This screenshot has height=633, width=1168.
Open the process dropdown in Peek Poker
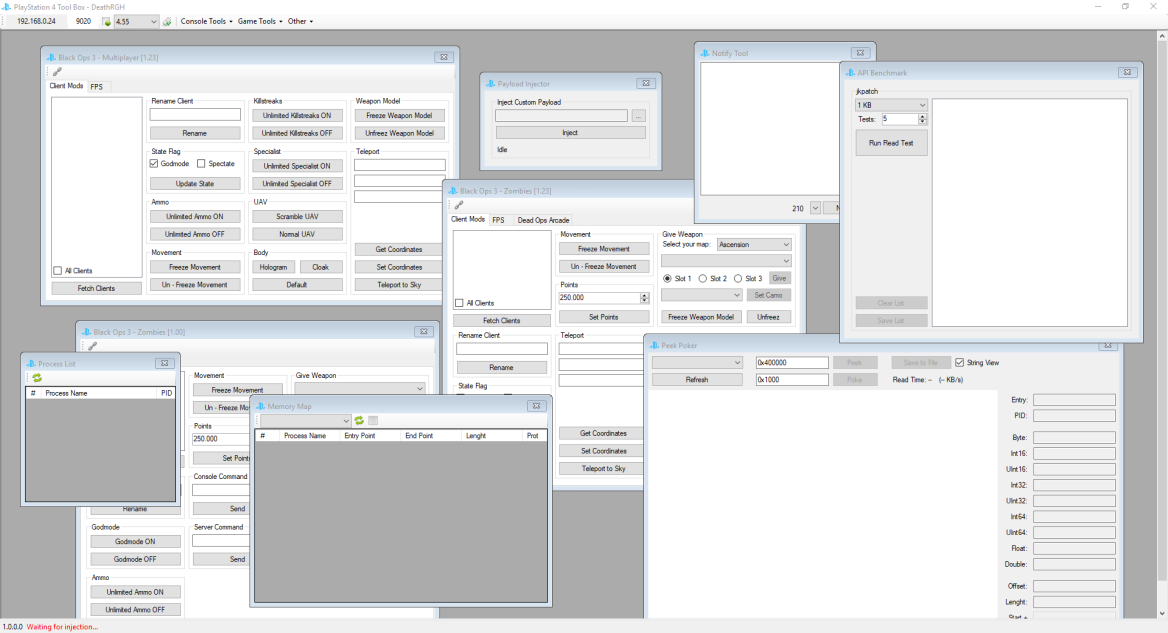[x=697, y=363]
